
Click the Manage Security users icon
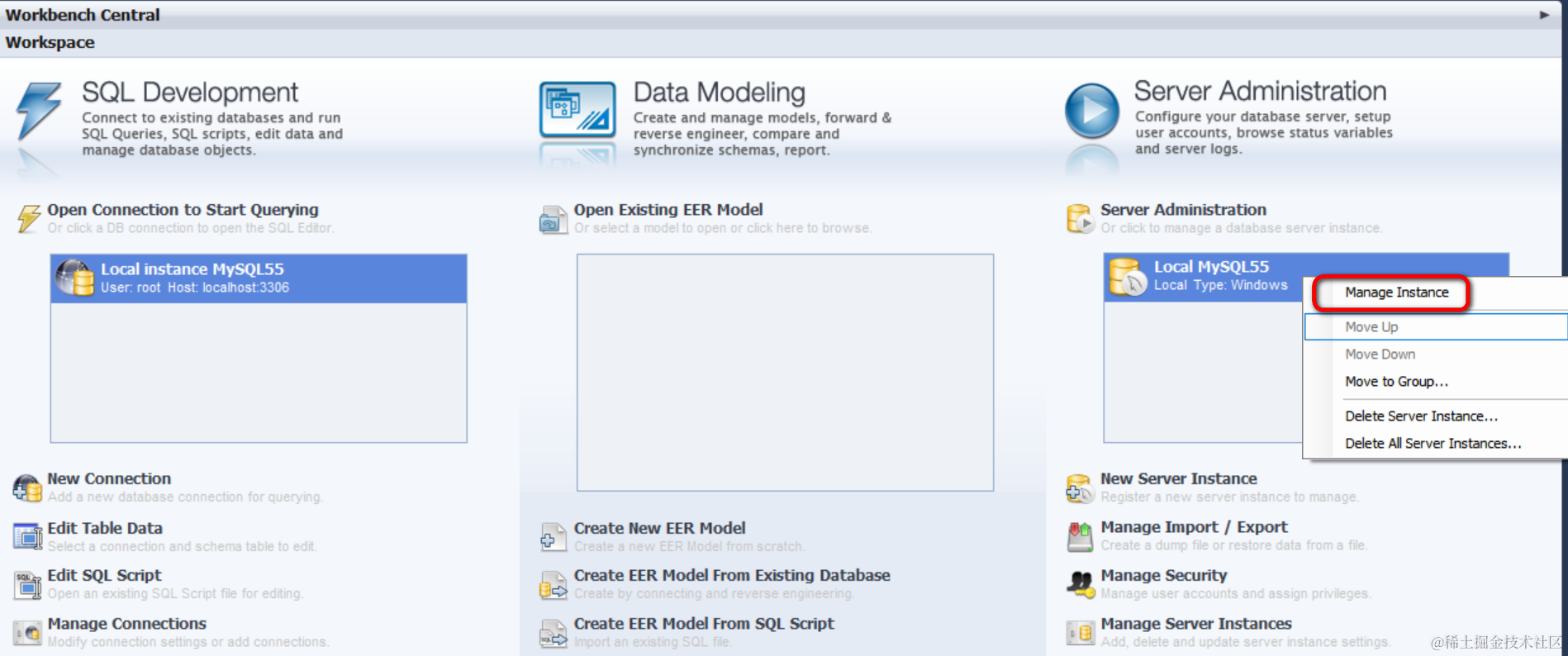[x=1080, y=584]
